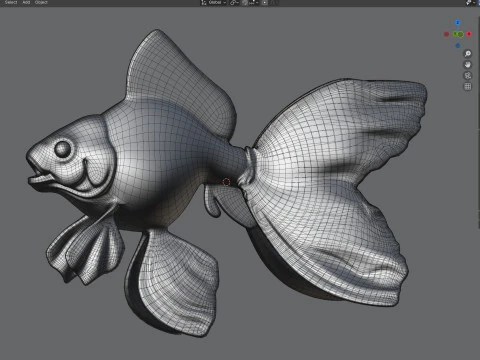The height and width of the screenshot is (360, 480).
Task: Open the Select menu
Action: coord(11,2)
